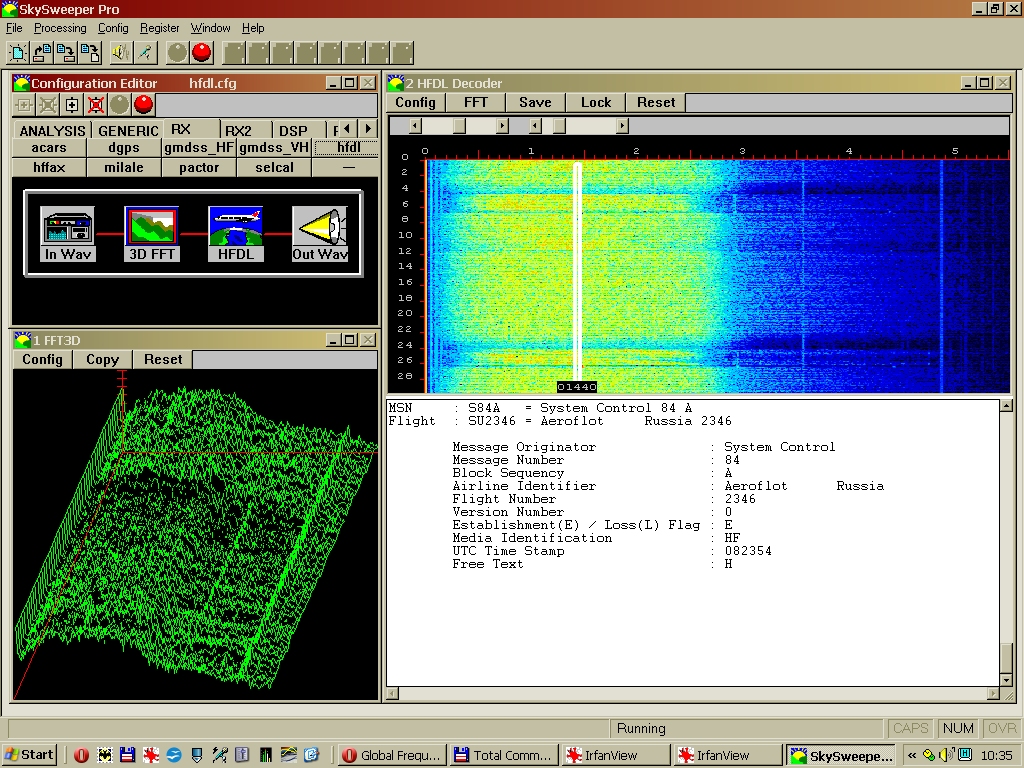Screen dimensions: 1024x768
Task: Click the 01440 frequency marker on the spectrogram
Action: [x=577, y=387]
